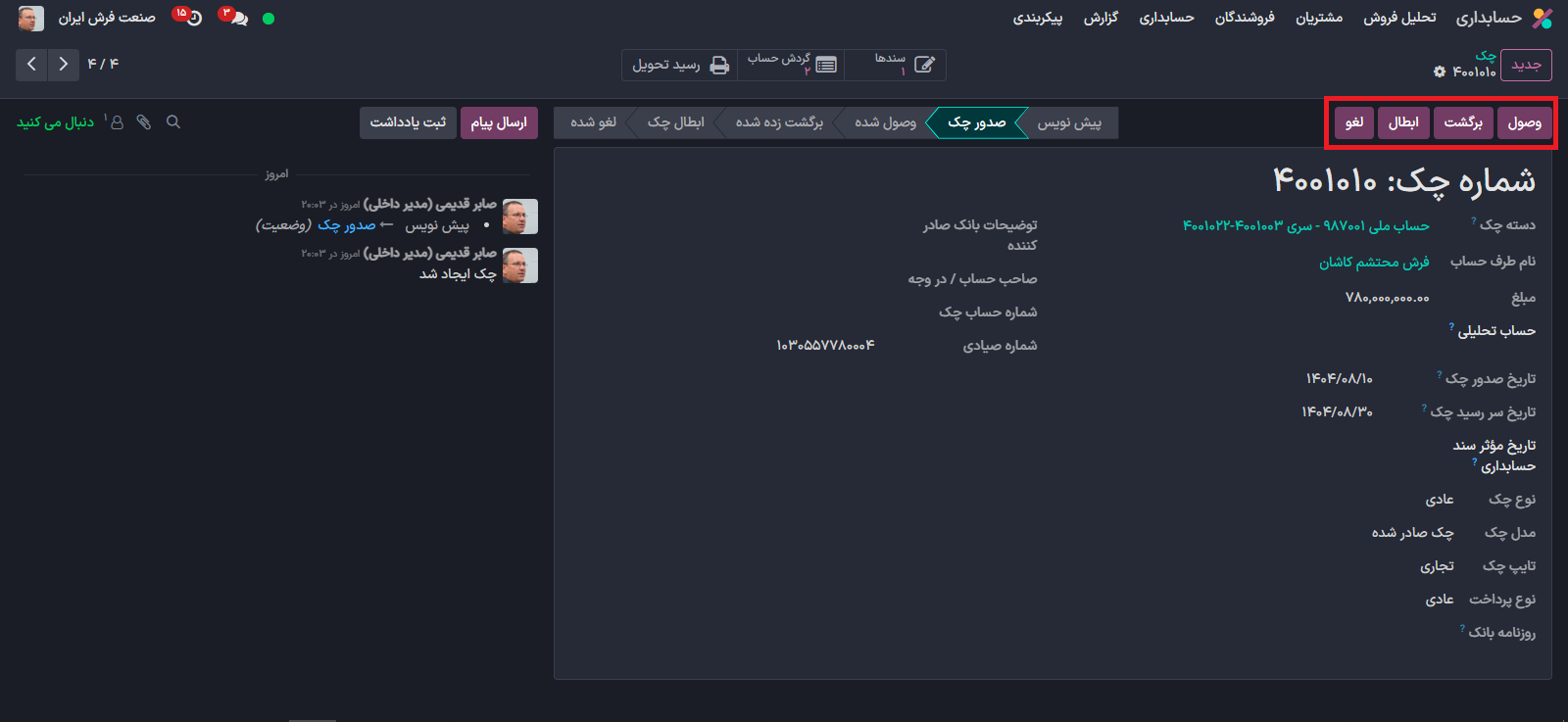Toggle the دنبال می کنید follow status

55,122
